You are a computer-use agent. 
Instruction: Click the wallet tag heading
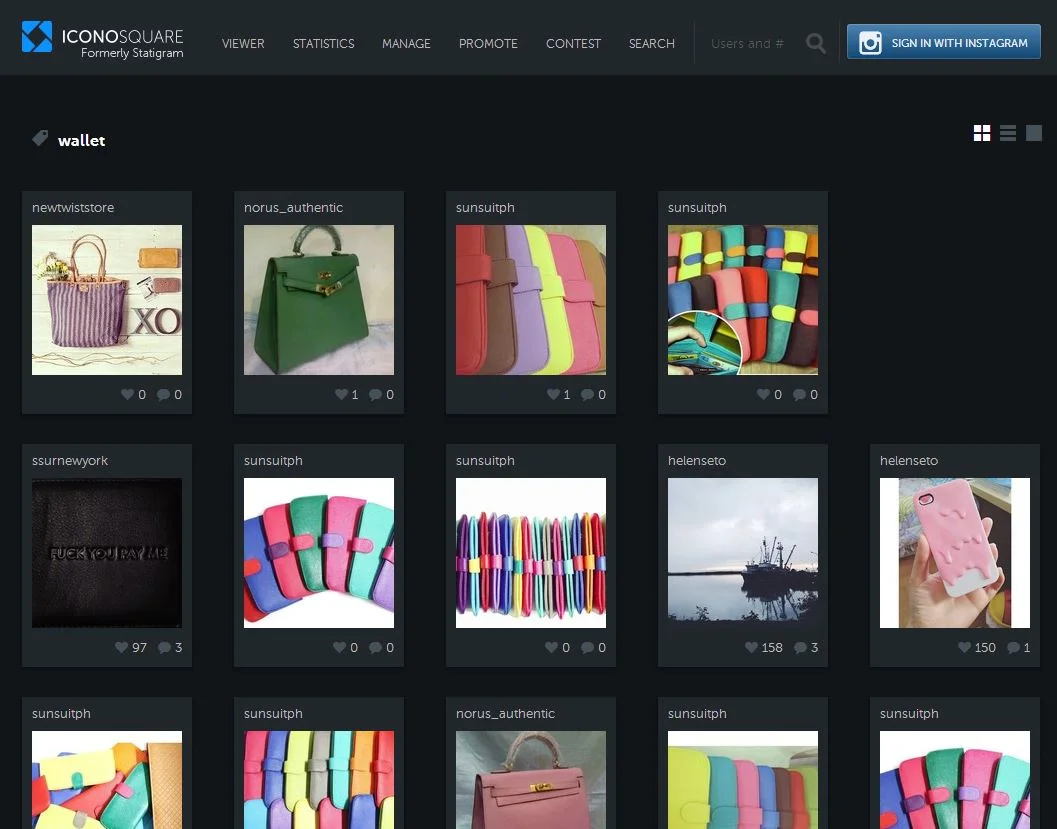(82, 140)
